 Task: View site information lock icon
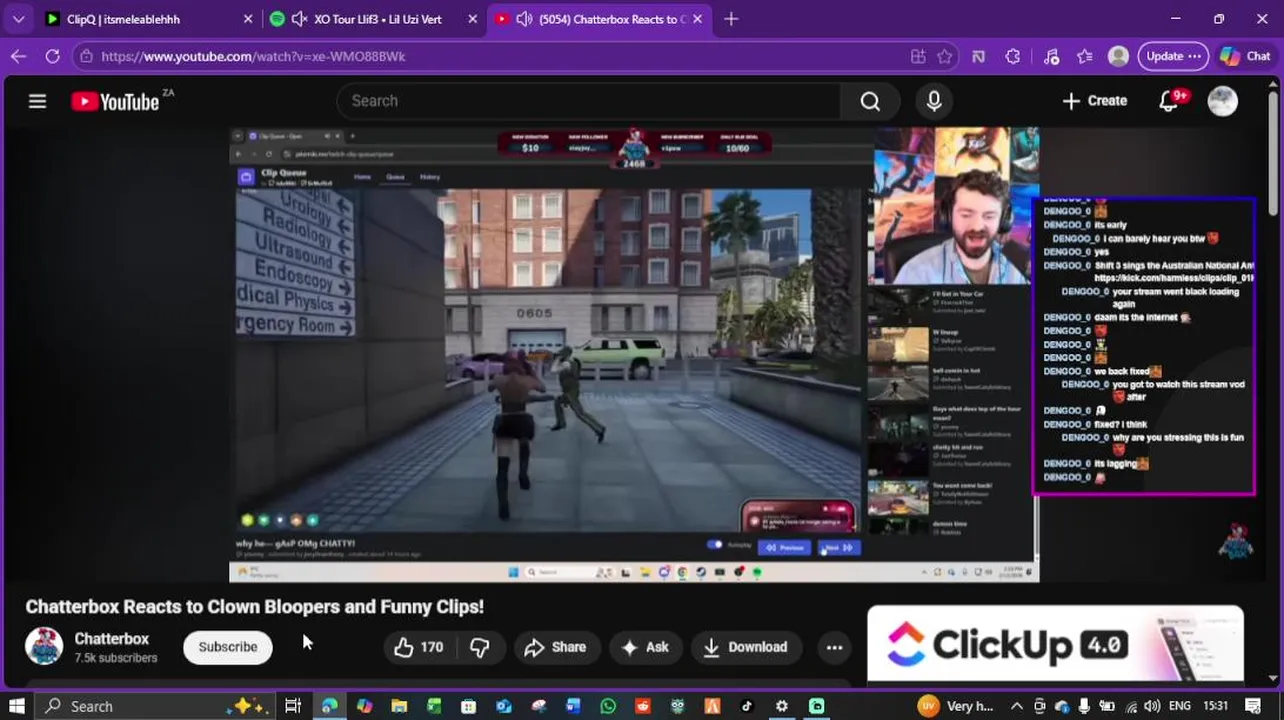click(x=86, y=56)
